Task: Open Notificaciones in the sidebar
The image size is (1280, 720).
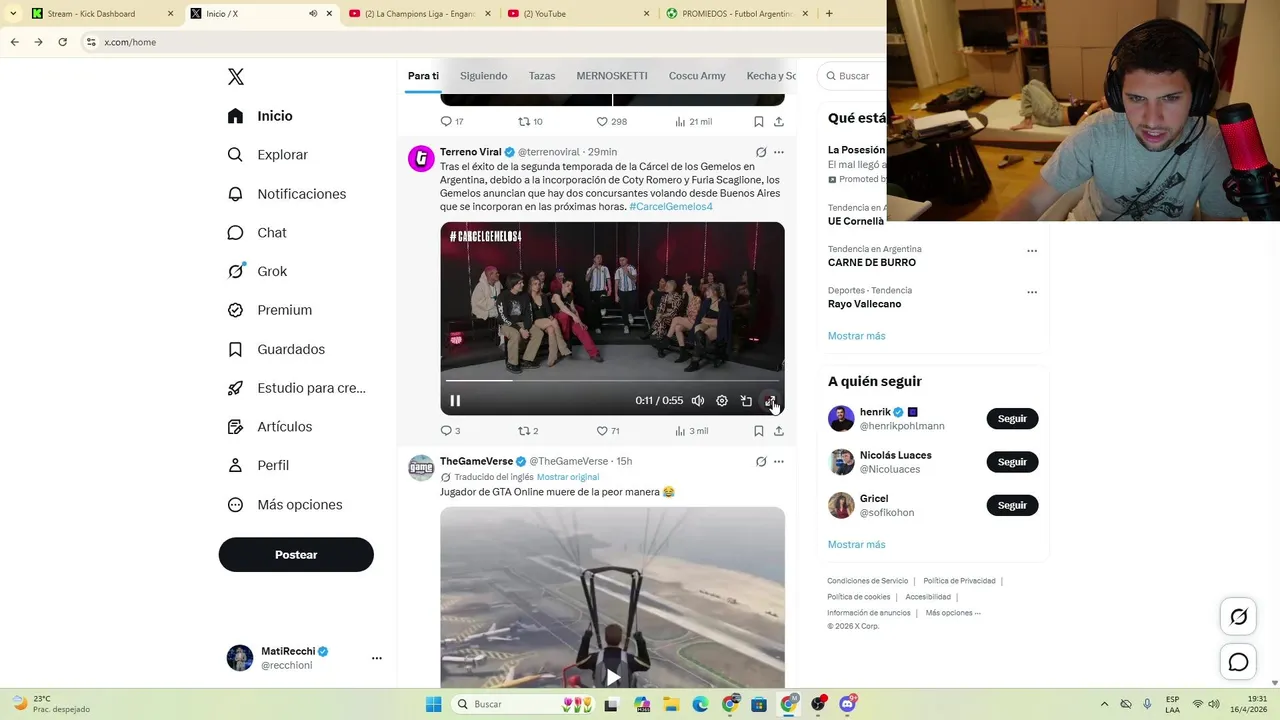Action: tap(286, 194)
